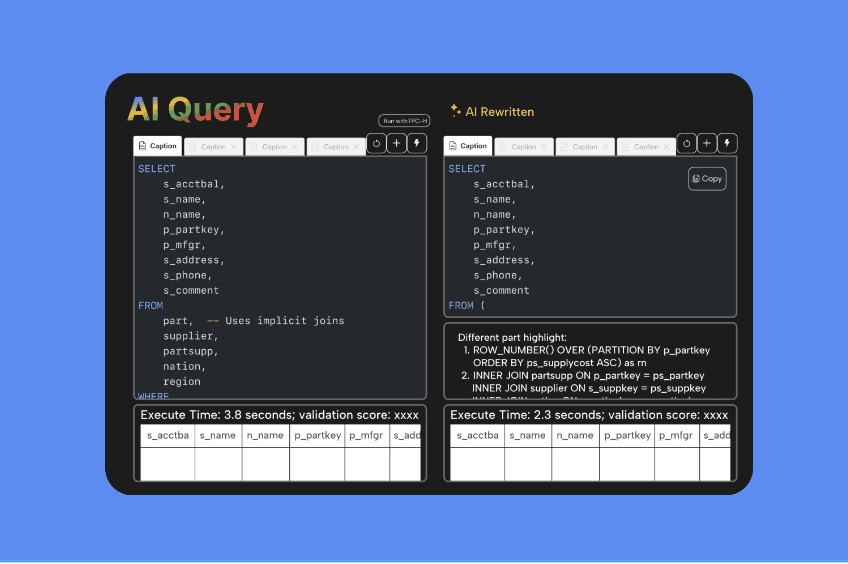Switch to the second Caption tab in the AI Rewritten panel

point(524,147)
